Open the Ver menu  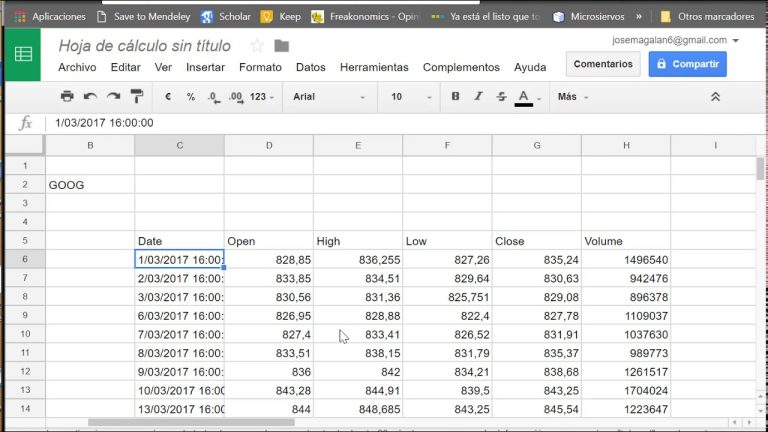click(163, 68)
